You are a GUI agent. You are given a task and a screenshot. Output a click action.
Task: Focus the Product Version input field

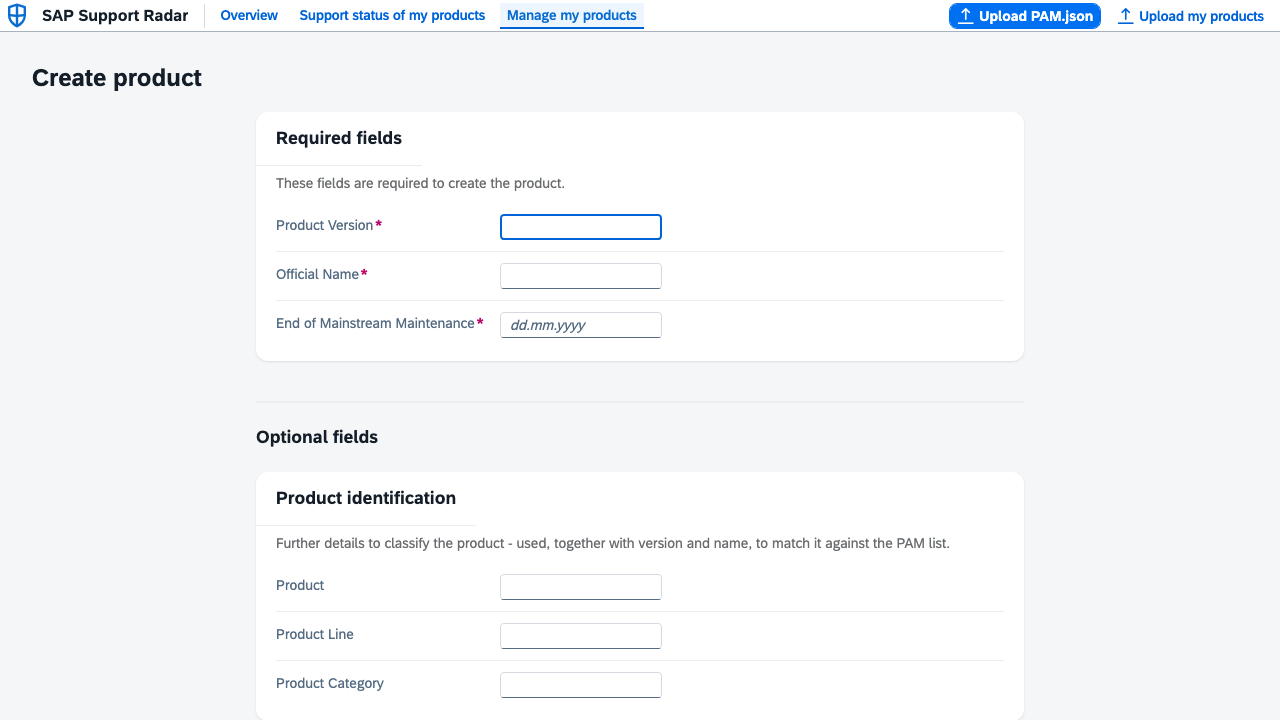[x=581, y=227]
